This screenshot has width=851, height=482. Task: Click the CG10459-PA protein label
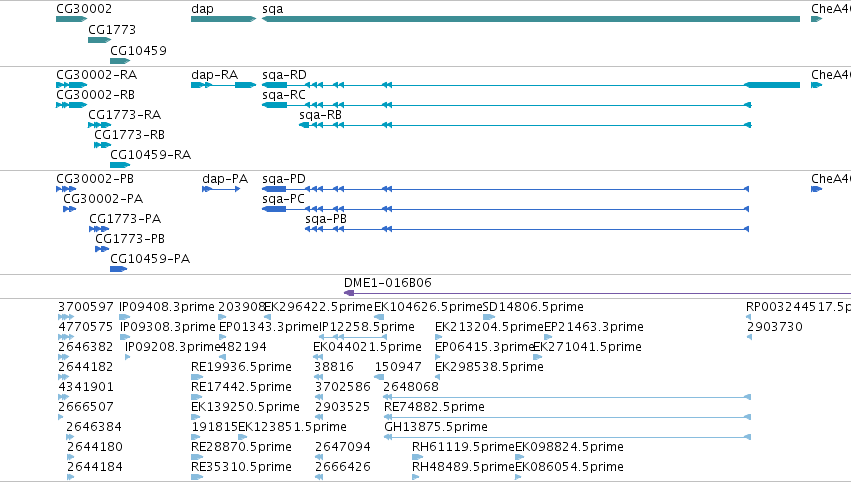coord(150,258)
